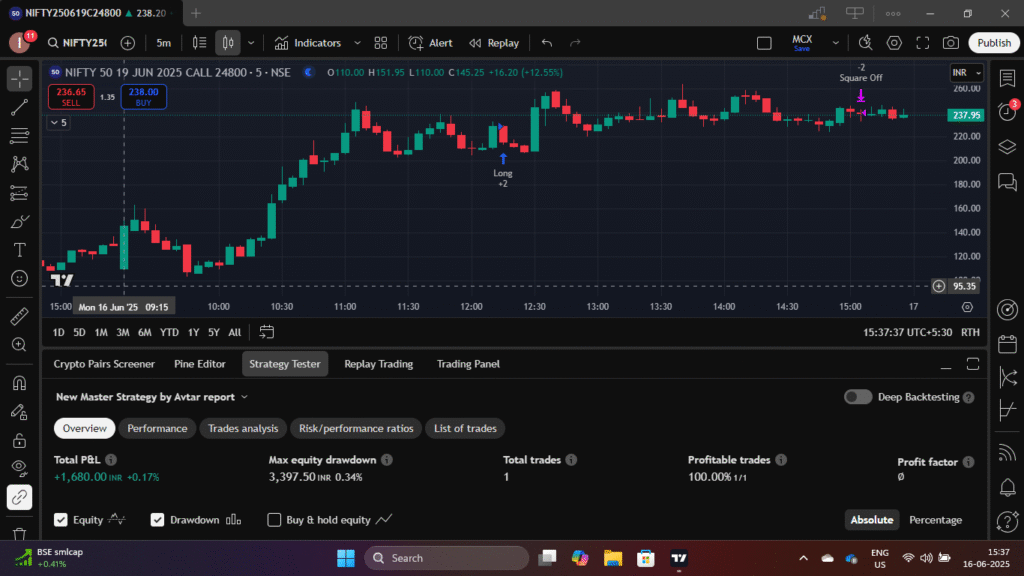Open the Indicators dialog
This screenshot has height=576, width=1024.
(x=308, y=43)
